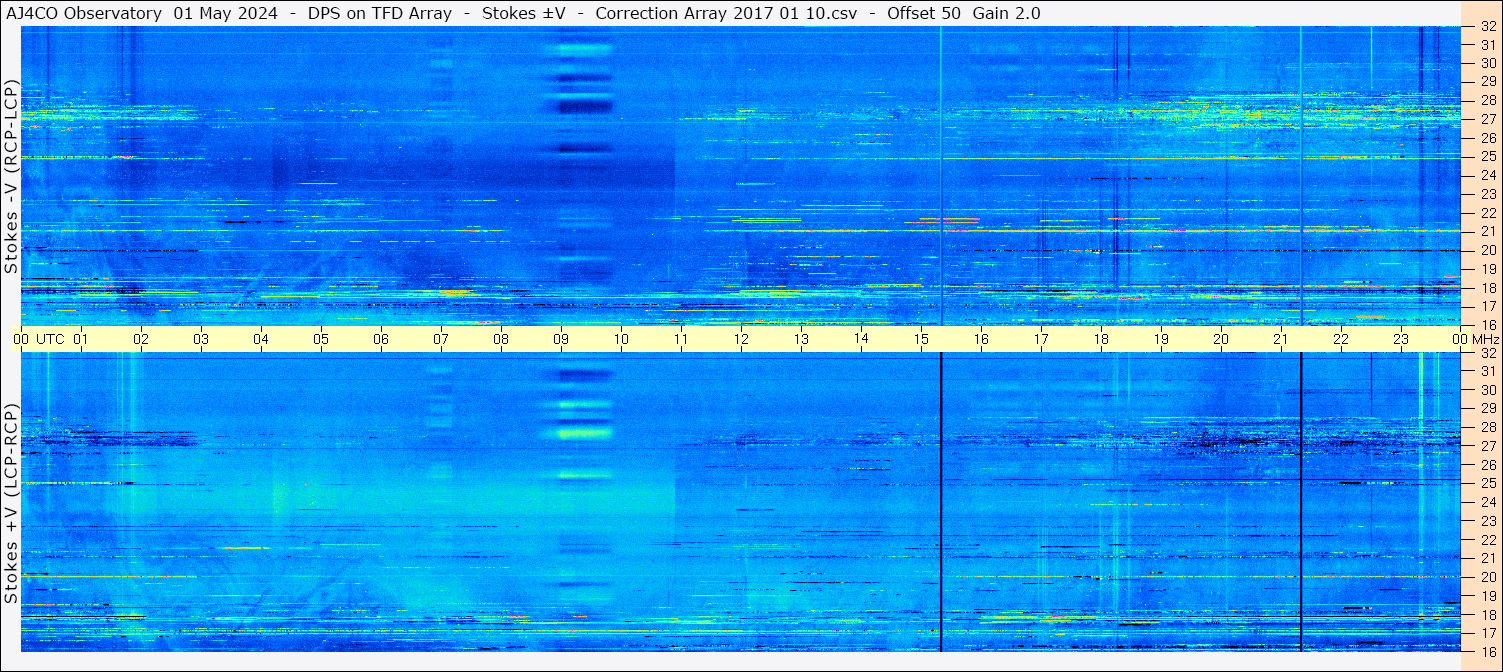Click the 19 MHz tick of Stokes +V panel
The width and height of the screenshot is (1503, 672).
(1487, 596)
